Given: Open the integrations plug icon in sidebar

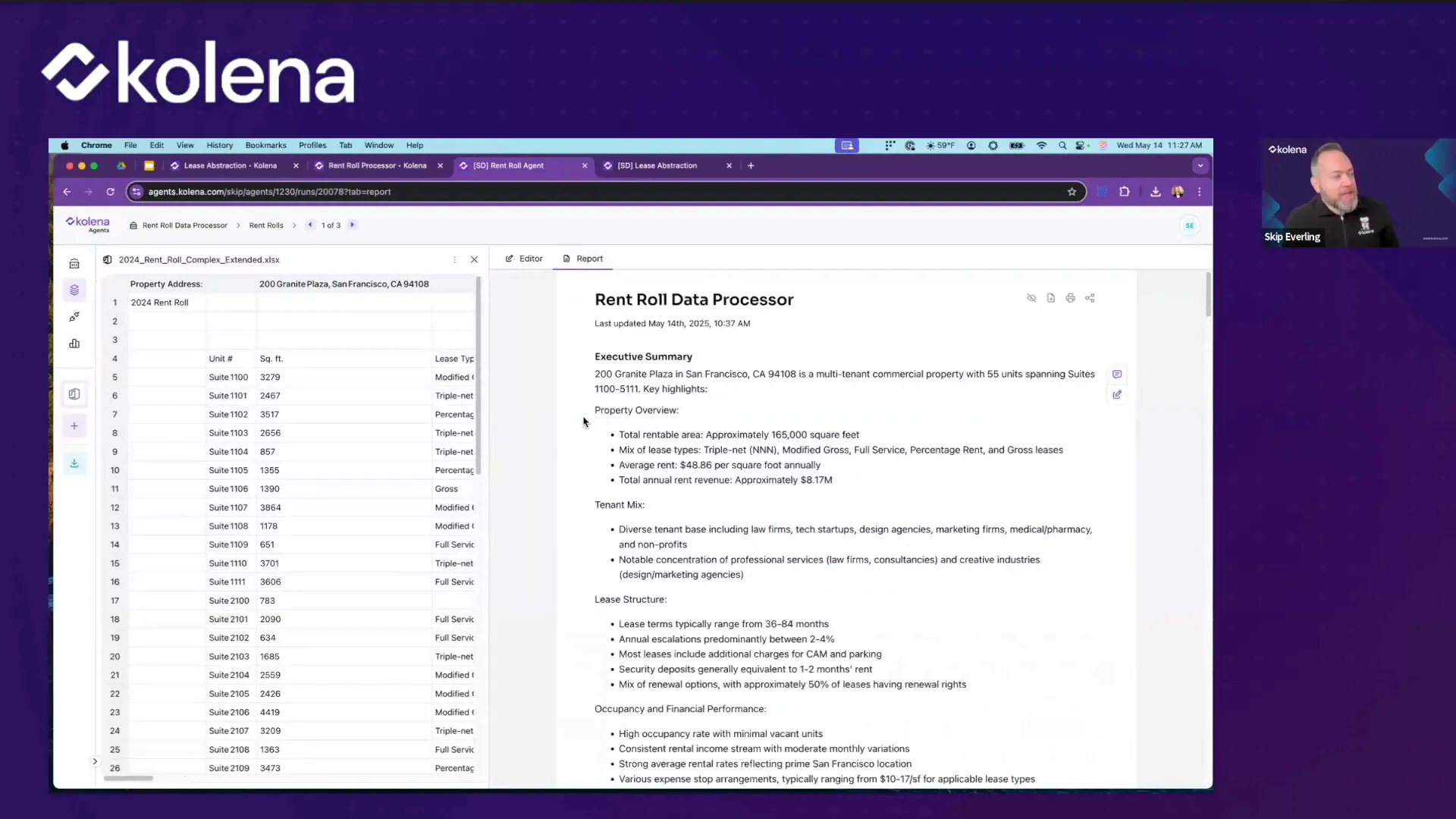Looking at the screenshot, I should 74,317.
